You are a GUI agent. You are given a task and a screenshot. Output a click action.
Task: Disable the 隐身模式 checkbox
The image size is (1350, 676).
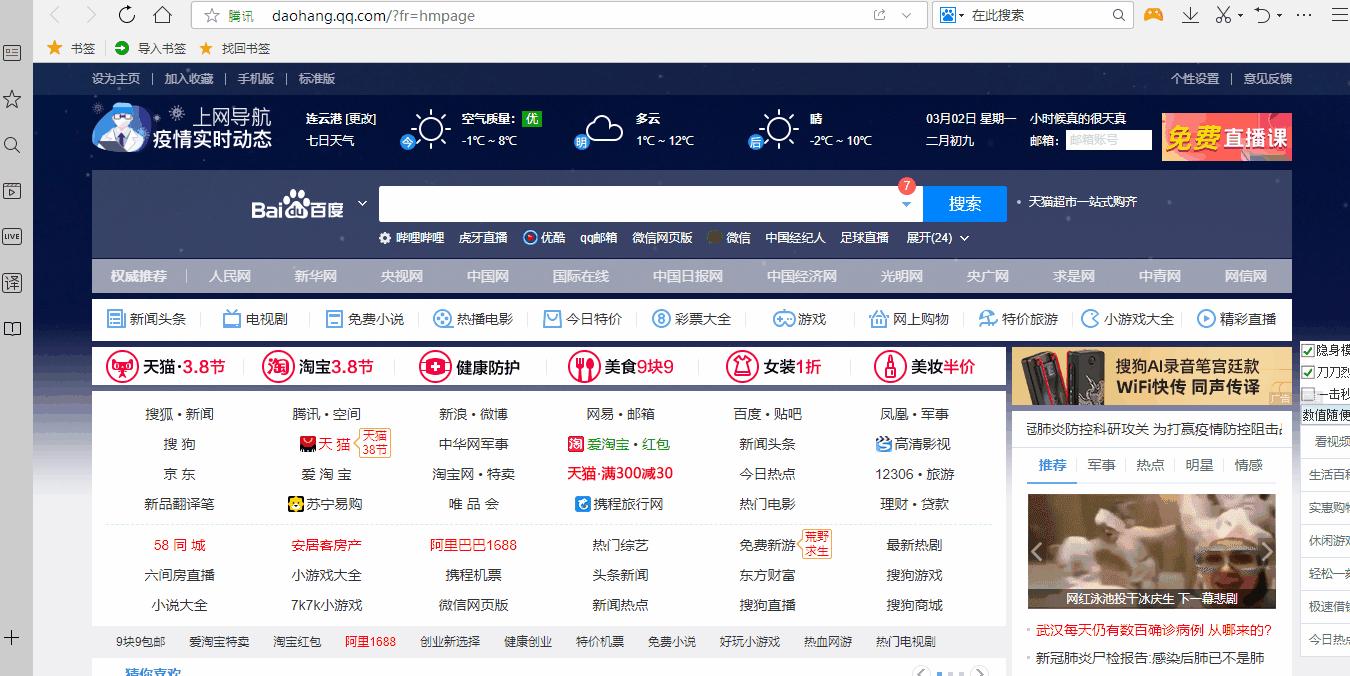[x=1308, y=352]
